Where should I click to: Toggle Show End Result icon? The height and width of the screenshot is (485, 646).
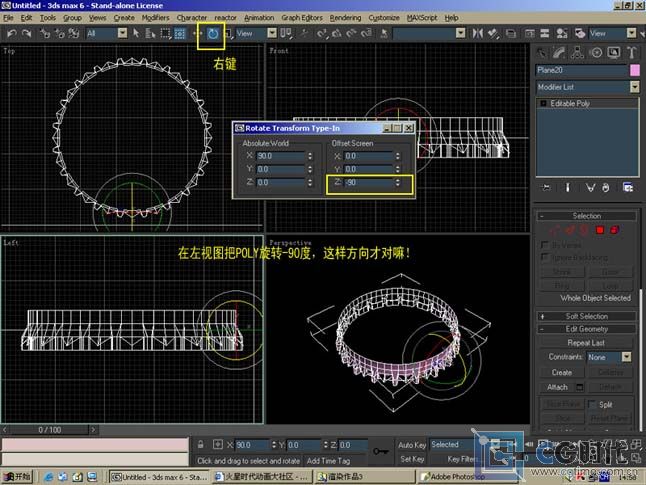coord(567,188)
